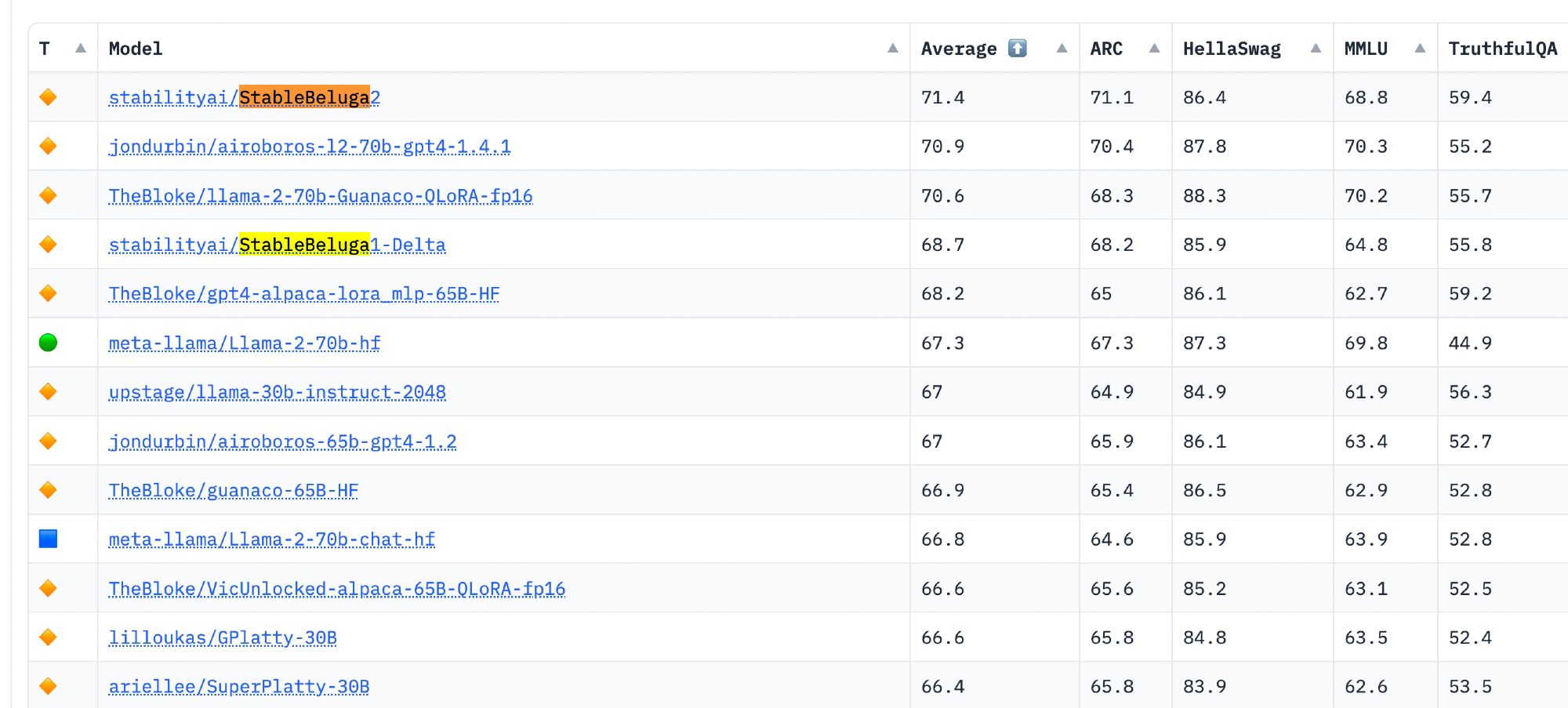
Task: Open TheBloke/VicUnlocked-alpaca-65B-QLoRA-fp16 link
Action: pyautogui.click(x=336, y=589)
